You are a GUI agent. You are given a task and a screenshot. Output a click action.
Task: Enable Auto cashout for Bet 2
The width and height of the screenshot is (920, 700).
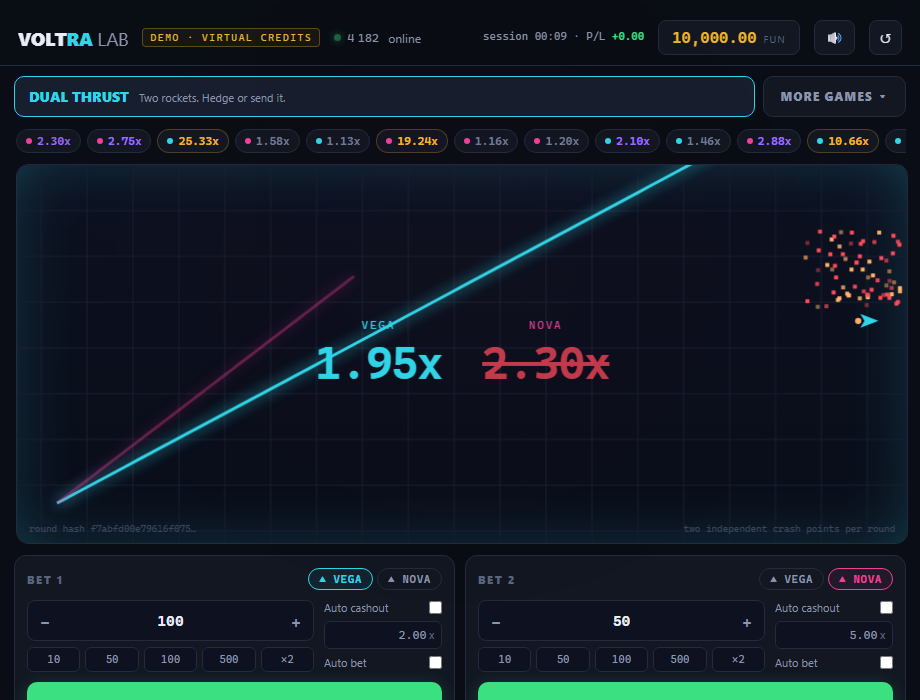pos(887,608)
